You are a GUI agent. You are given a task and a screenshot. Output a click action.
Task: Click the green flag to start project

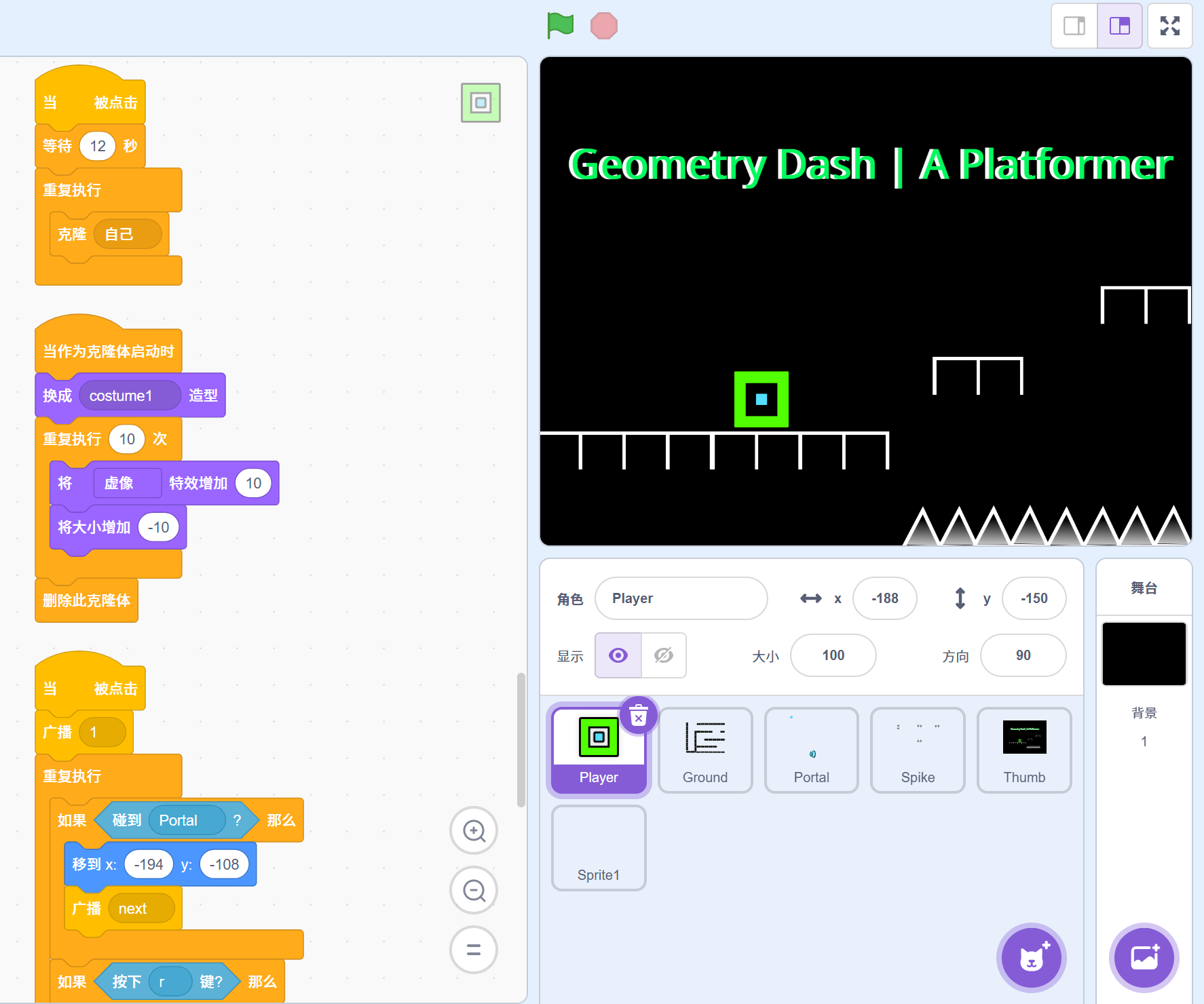tap(560, 26)
